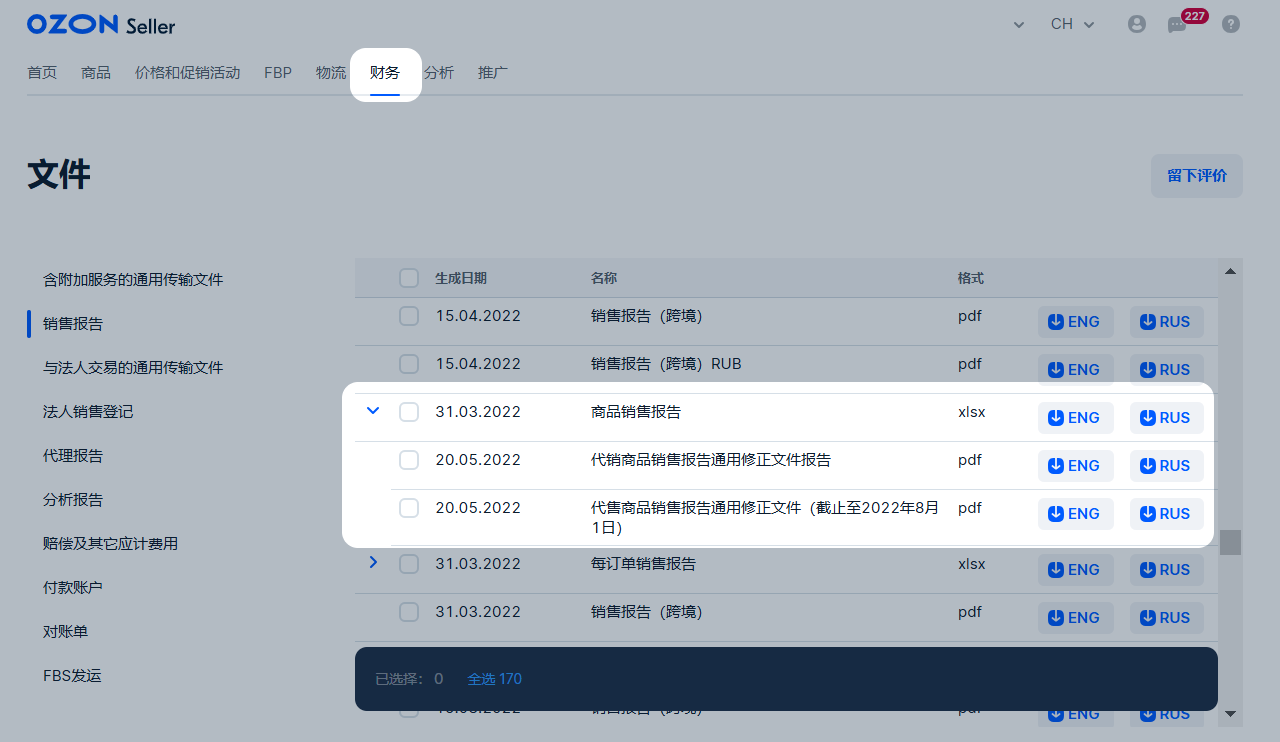Check the 15.04.2022 销售报告（跨境）pdf row checkbox
Image resolution: width=1280 pixels, height=742 pixels.
[409, 316]
